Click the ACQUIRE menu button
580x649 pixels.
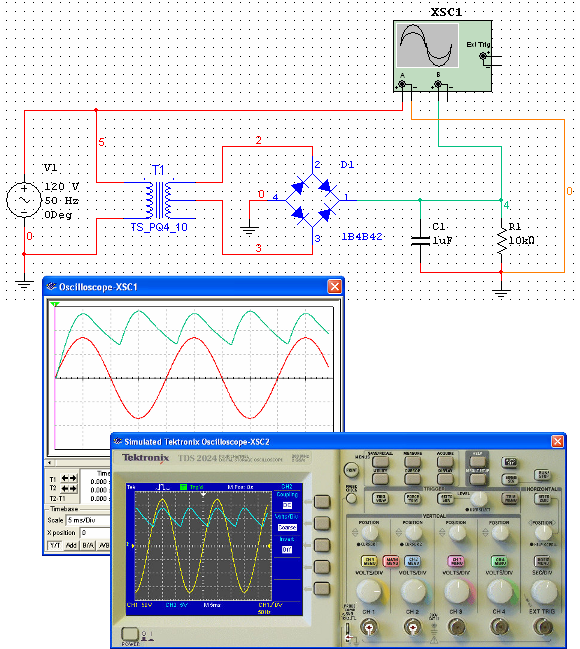click(x=445, y=462)
